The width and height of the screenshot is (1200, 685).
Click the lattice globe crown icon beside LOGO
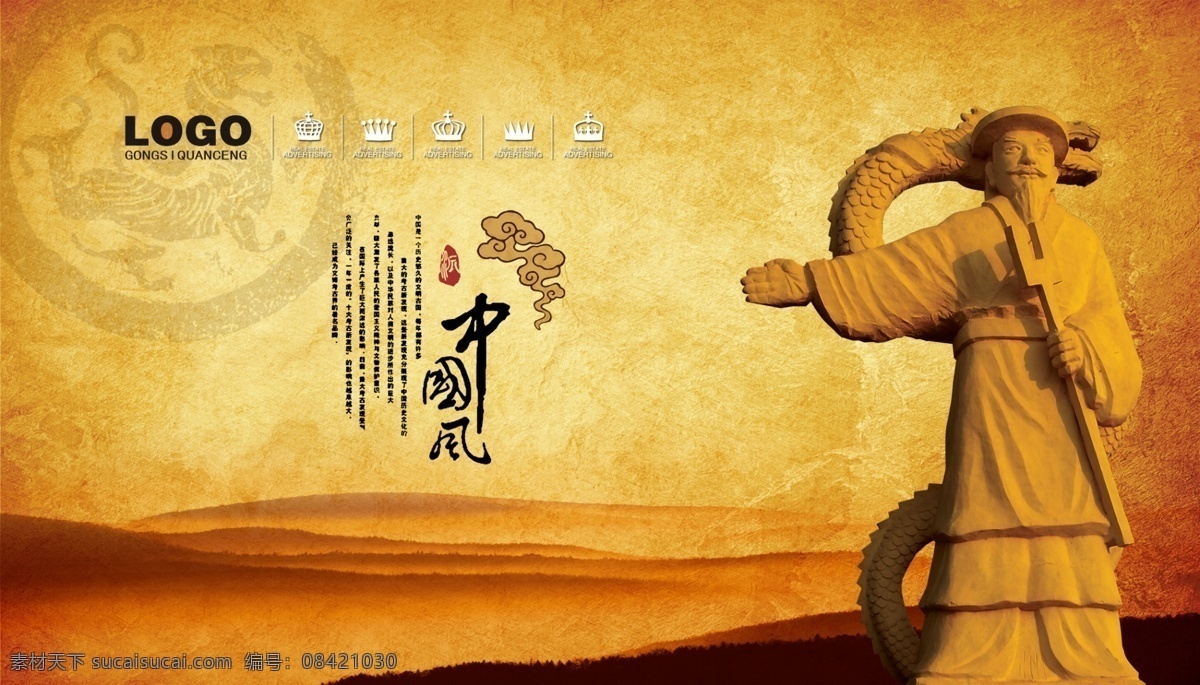(x=307, y=127)
